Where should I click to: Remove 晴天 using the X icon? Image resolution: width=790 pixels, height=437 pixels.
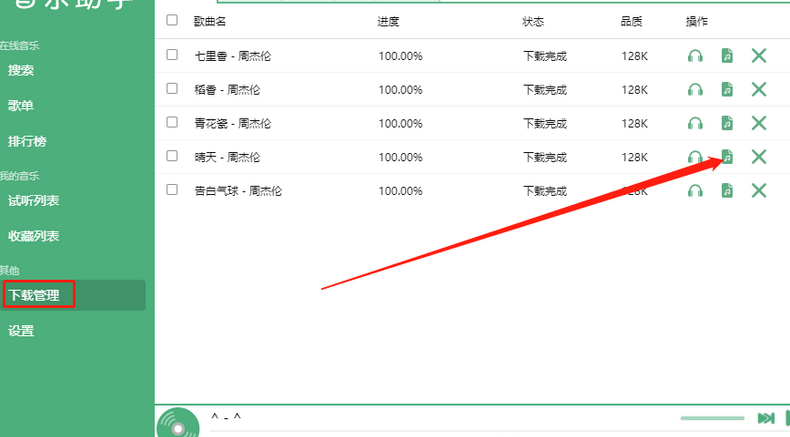(x=759, y=157)
